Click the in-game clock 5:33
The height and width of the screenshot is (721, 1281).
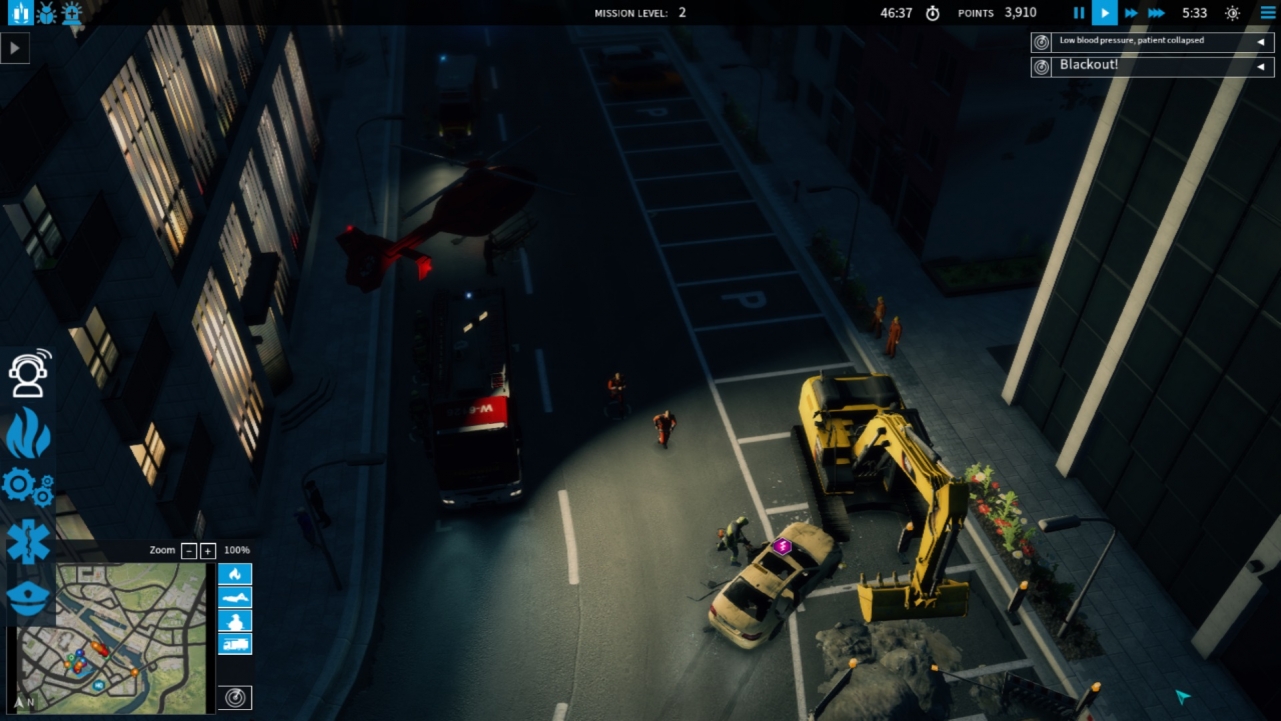coord(1195,13)
